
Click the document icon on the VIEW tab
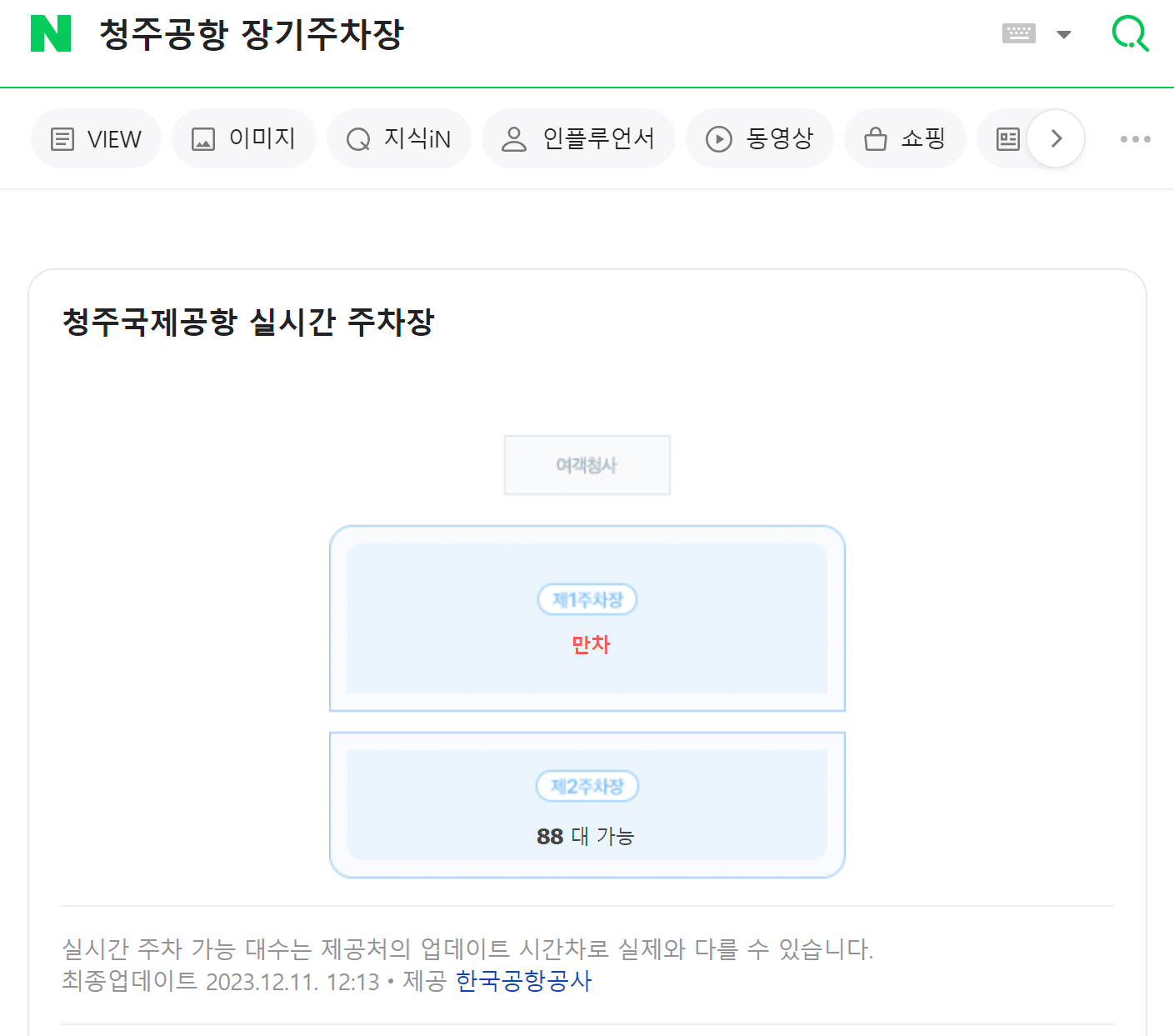coord(62,138)
